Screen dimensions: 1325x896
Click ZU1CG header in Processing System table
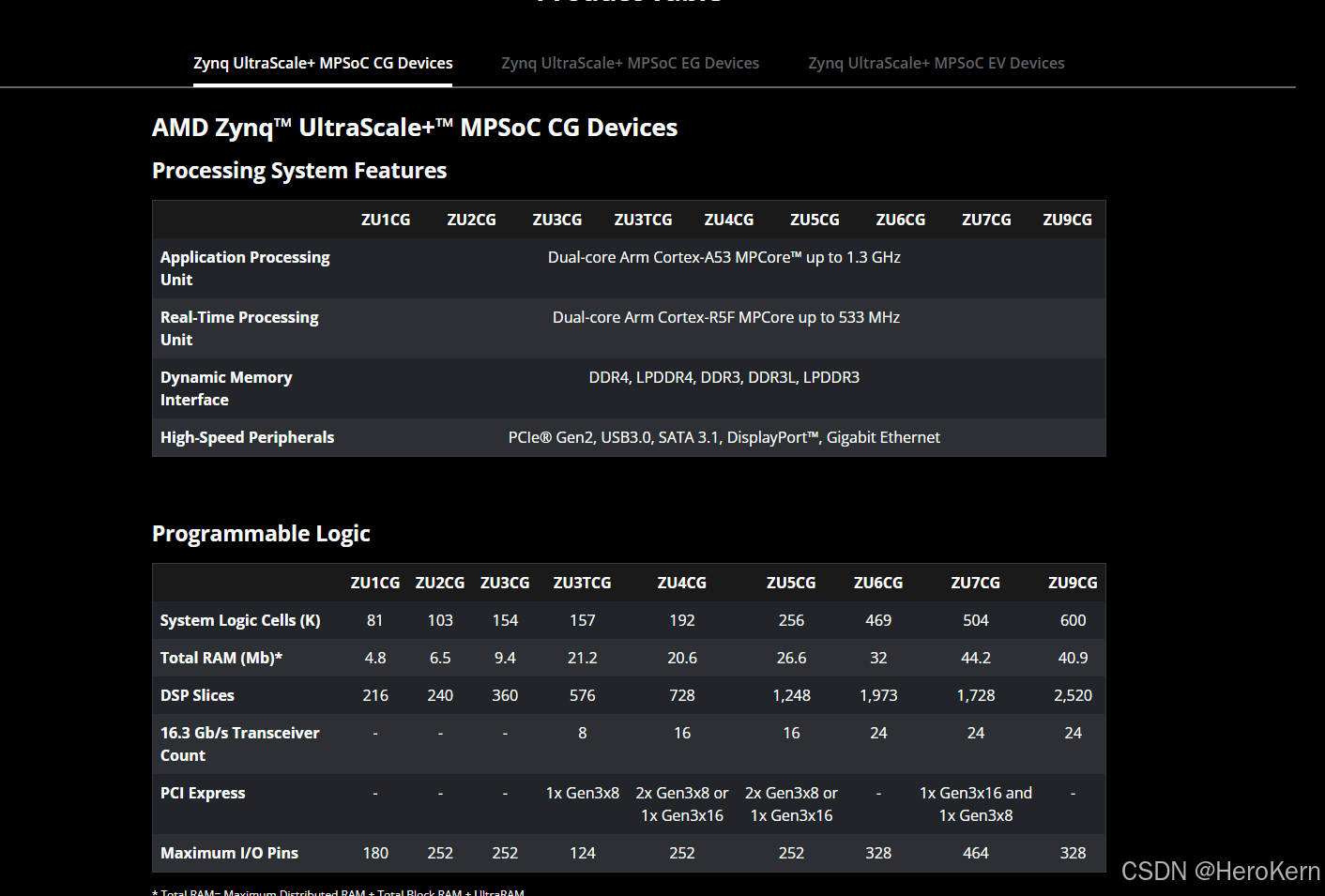pyautogui.click(x=386, y=220)
